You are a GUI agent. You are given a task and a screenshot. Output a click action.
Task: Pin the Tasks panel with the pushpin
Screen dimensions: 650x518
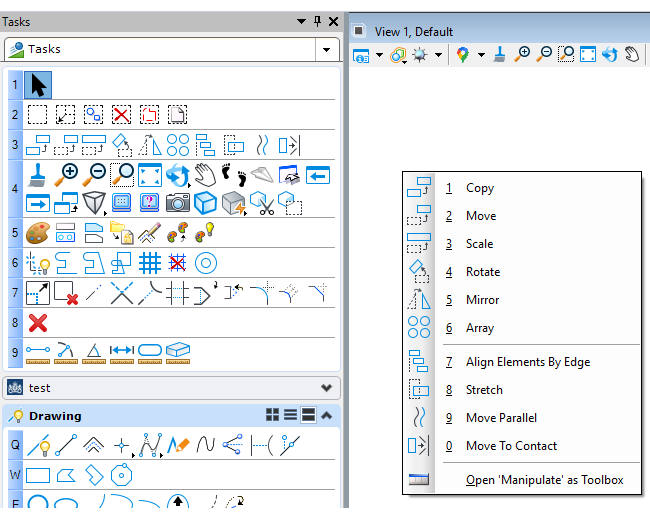[x=318, y=21]
